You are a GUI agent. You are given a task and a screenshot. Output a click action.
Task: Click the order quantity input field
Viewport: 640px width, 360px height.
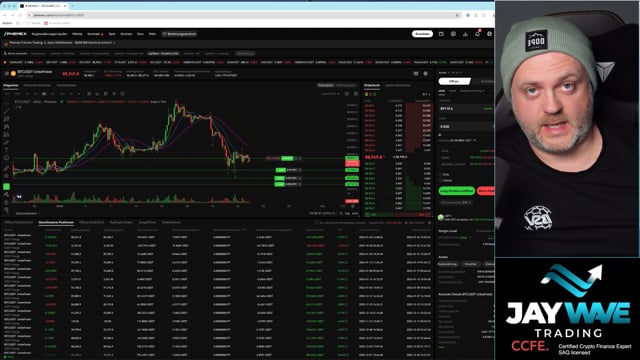tap(466, 127)
